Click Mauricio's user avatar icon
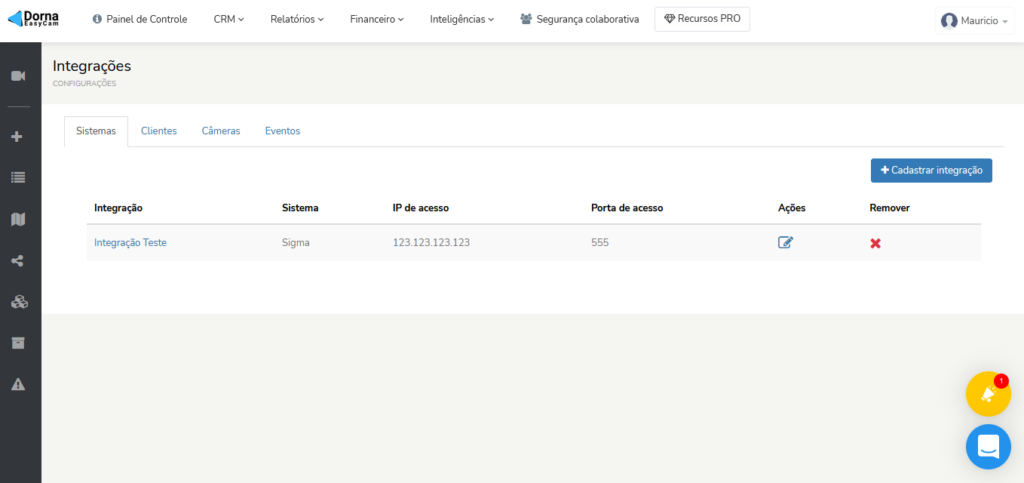 coord(949,21)
